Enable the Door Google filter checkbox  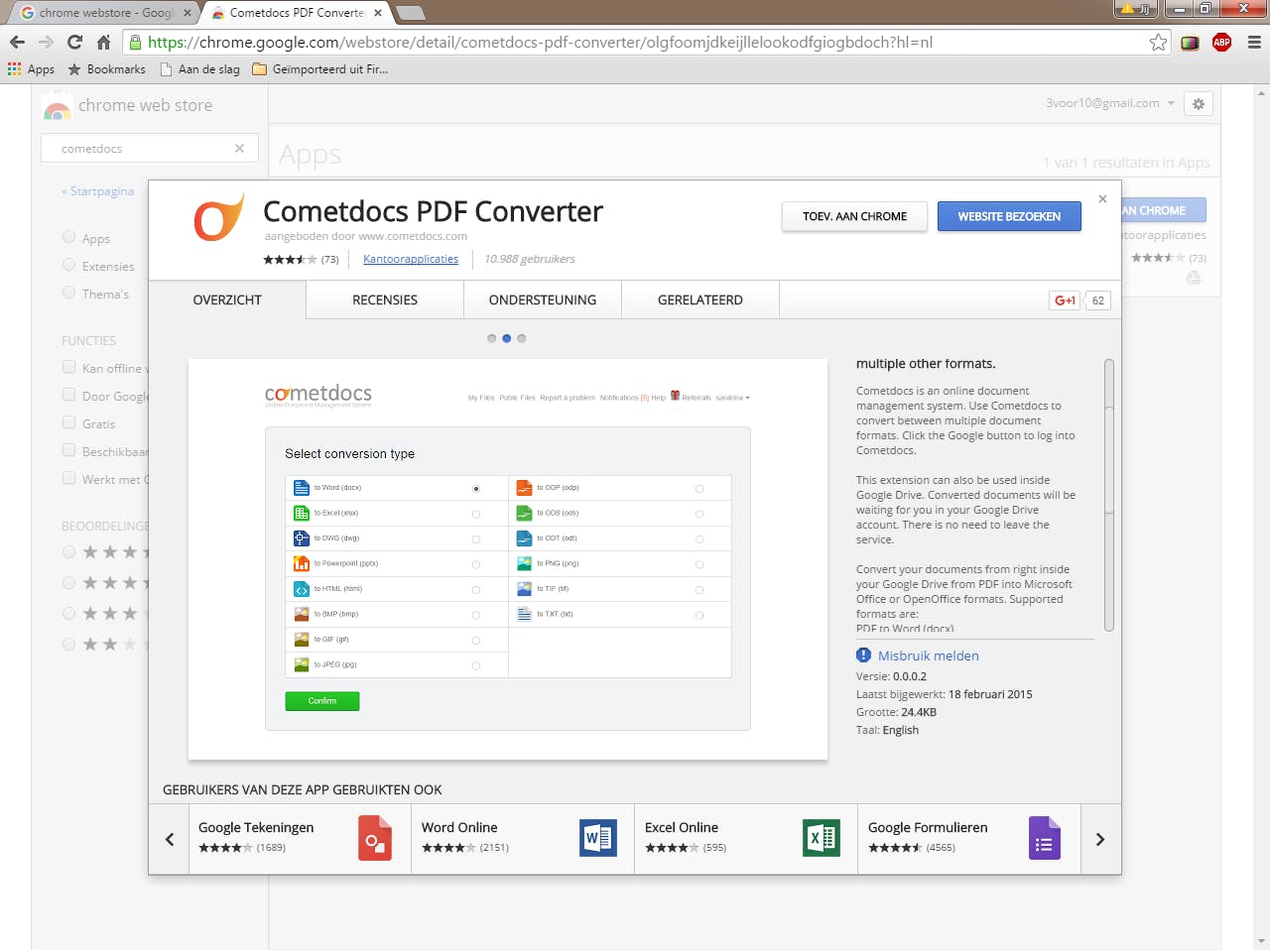(x=68, y=395)
